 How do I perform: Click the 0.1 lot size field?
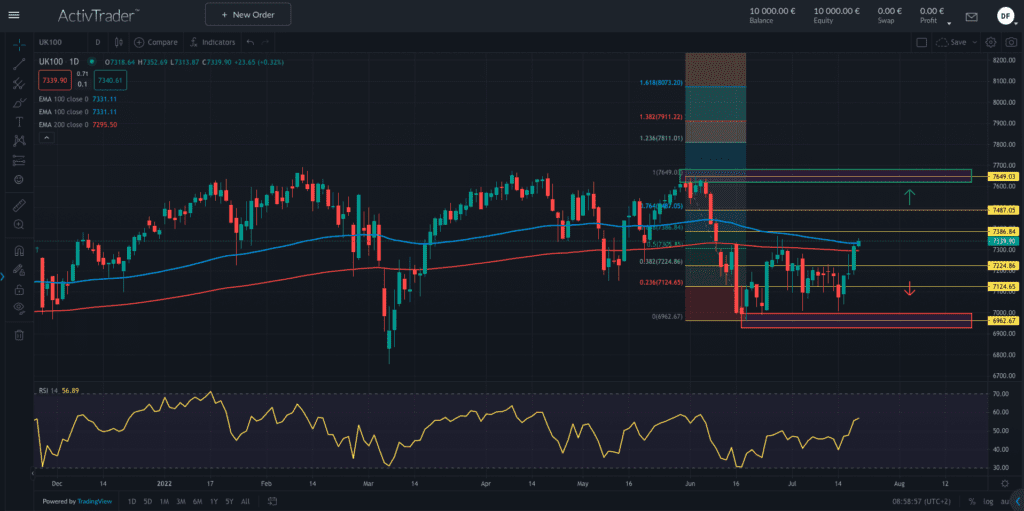pos(82,84)
